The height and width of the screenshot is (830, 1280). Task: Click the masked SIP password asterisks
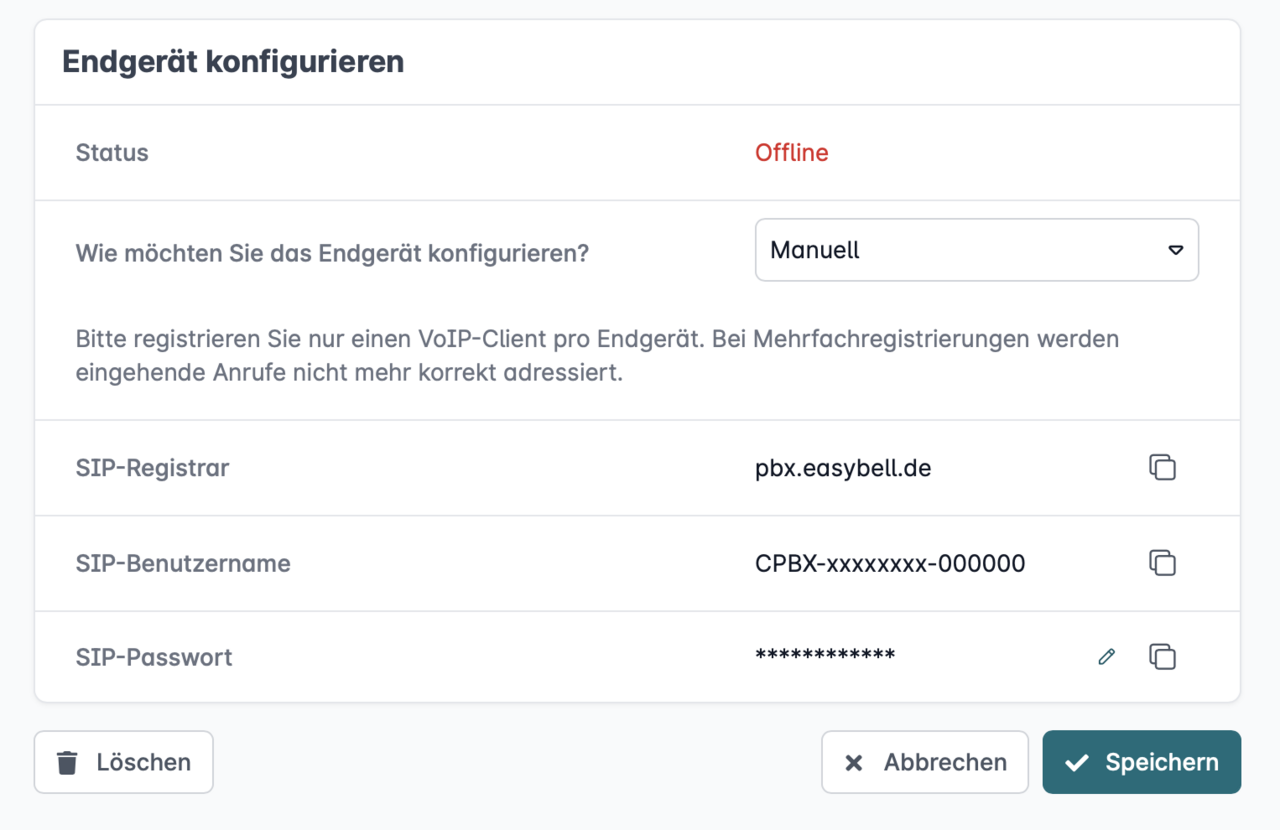(x=825, y=656)
